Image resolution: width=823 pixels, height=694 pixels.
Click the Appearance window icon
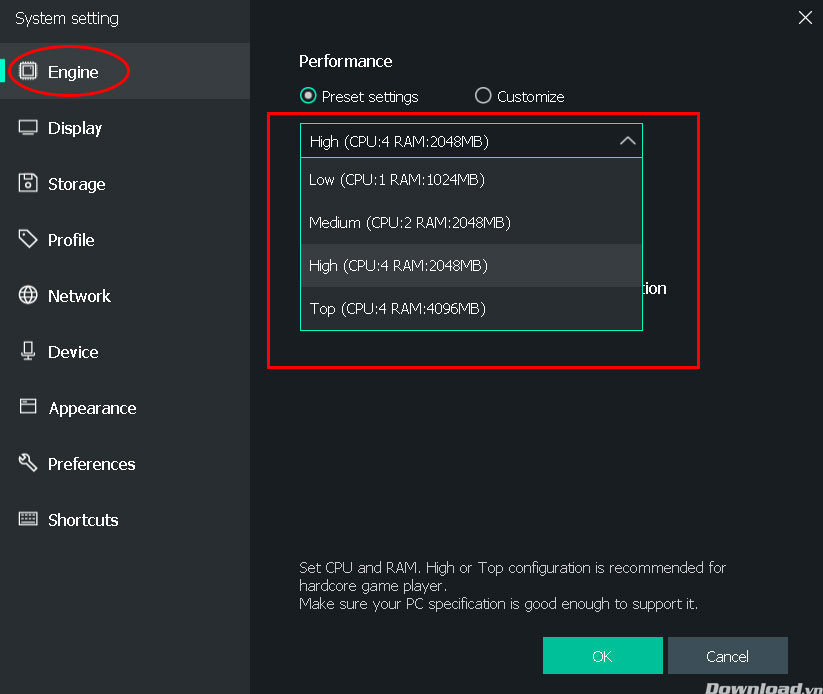click(x=28, y=407)
